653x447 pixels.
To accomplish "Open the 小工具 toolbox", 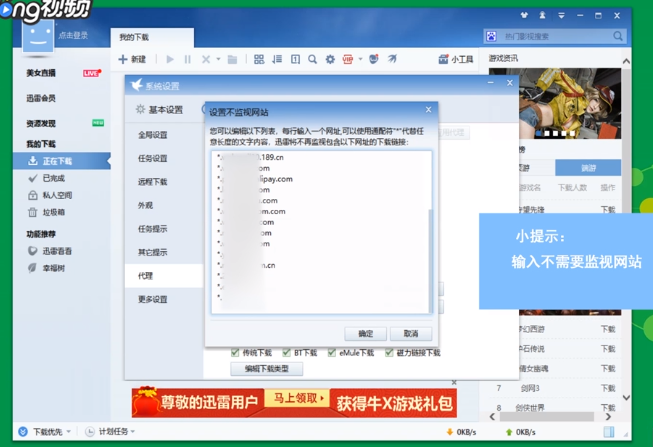I will (456, 59).
